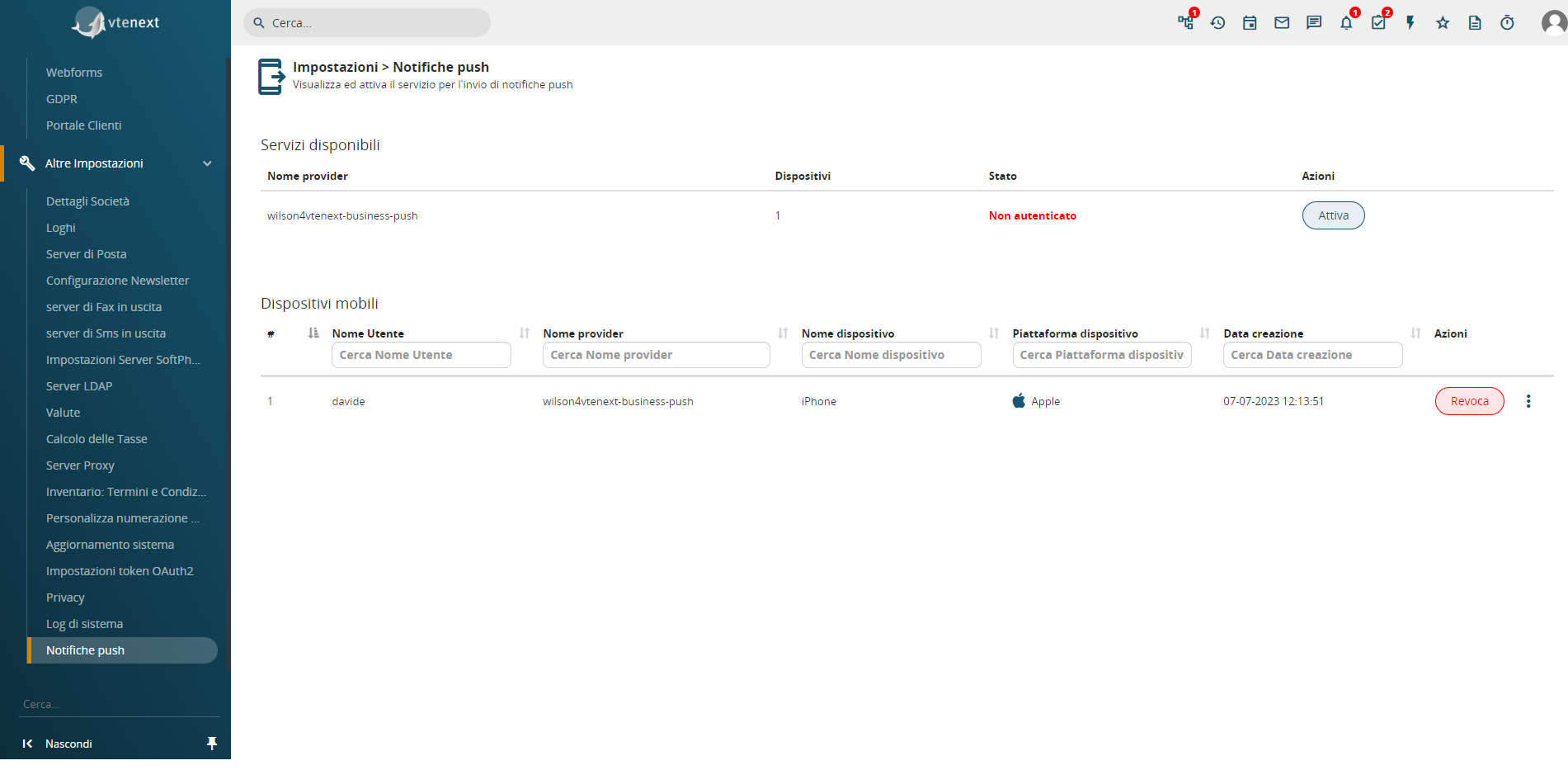The height and width of the screenshot is (770, 1568).
Task: Click Cerca Data creazione filter field
Action: [x=1313, y=355]
